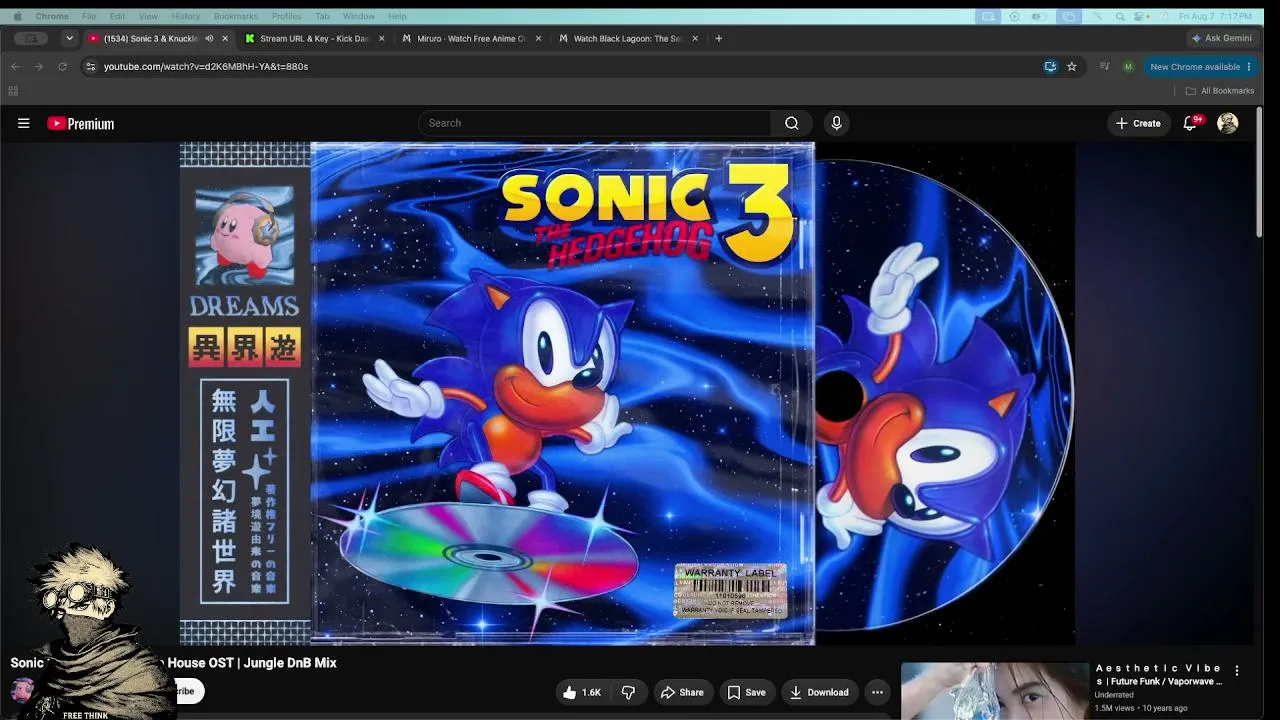
Task: Open more actions ellipsis under video
Action: click(x=877, y=692)
